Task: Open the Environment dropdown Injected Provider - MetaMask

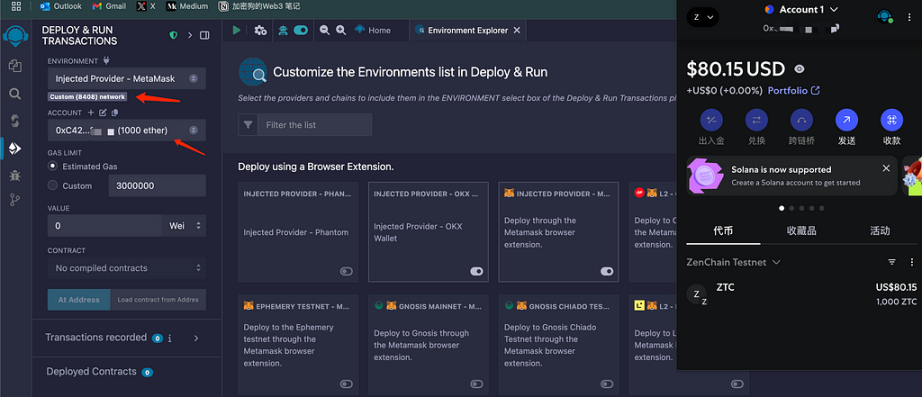Action: [126, 78]
